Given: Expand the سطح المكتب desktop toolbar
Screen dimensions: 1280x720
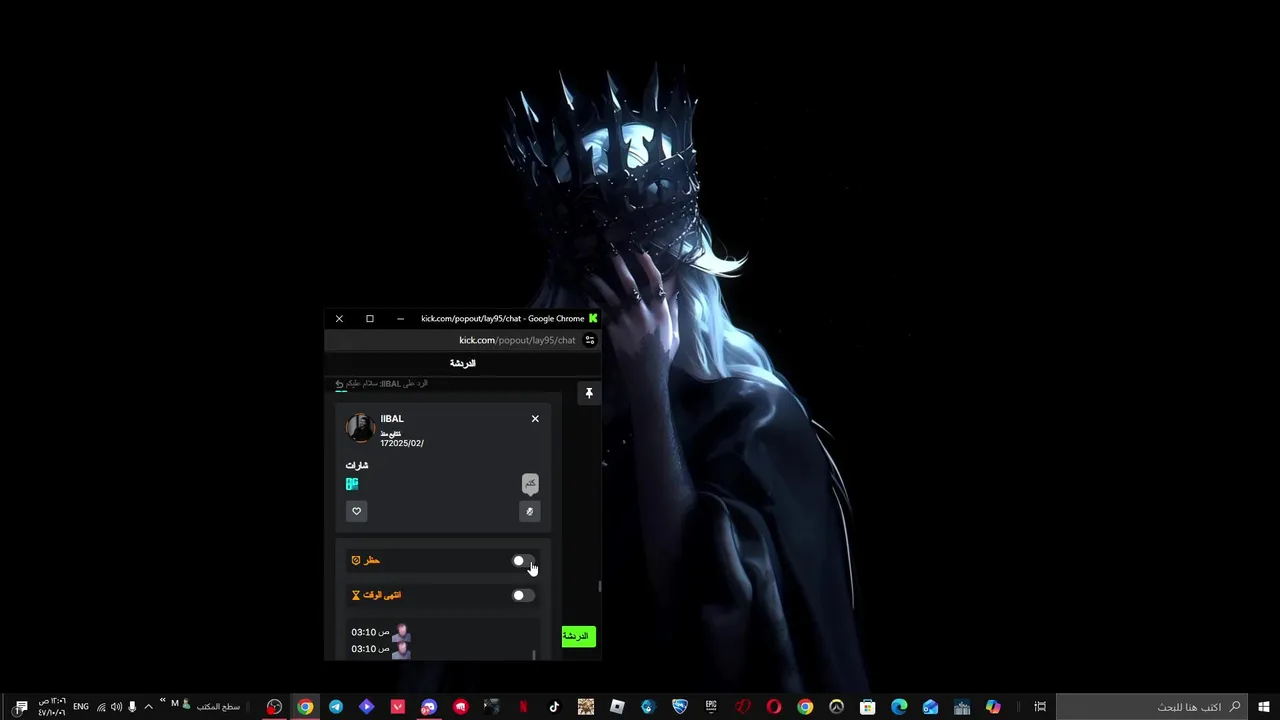Looking at the screenshot, I should pyautogui.click(x=162, y=702).
